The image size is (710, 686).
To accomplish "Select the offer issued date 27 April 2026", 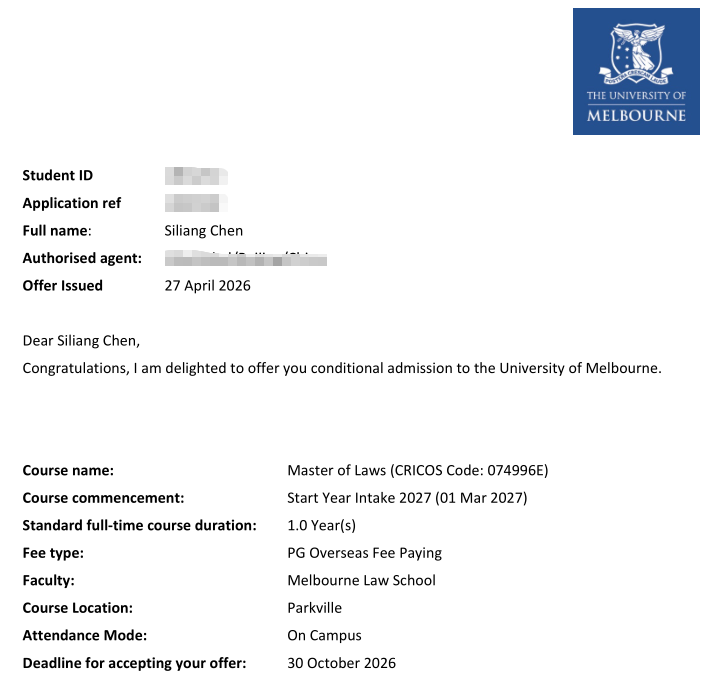I will [207, 286].
